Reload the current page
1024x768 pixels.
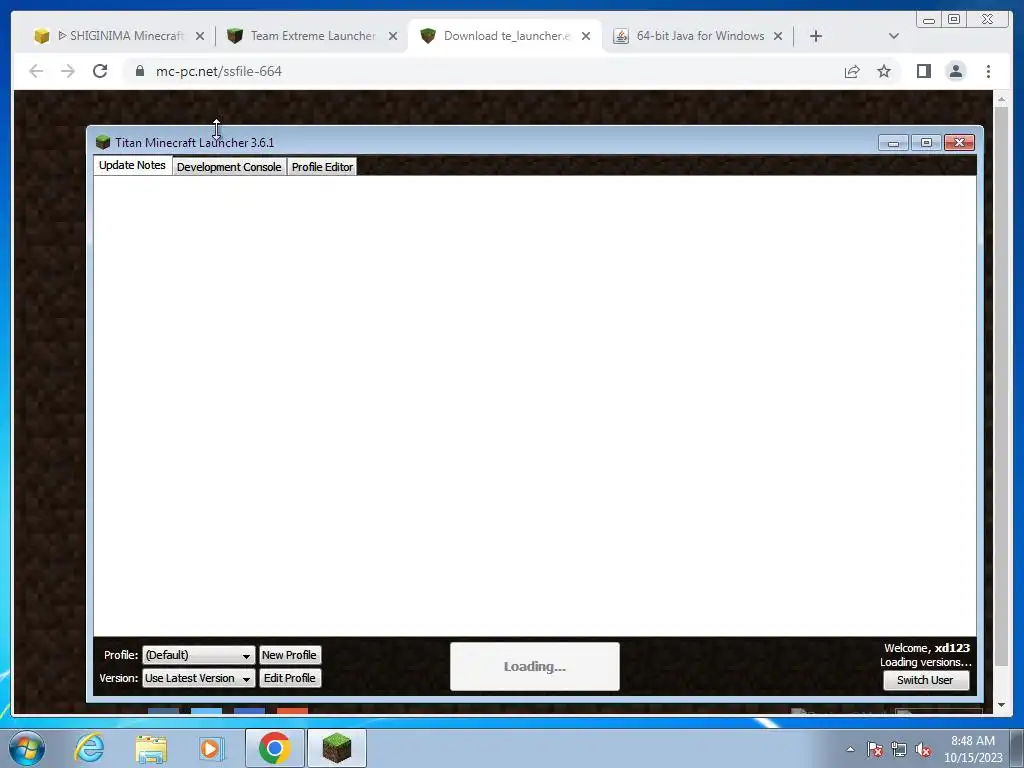coord(100,71)
